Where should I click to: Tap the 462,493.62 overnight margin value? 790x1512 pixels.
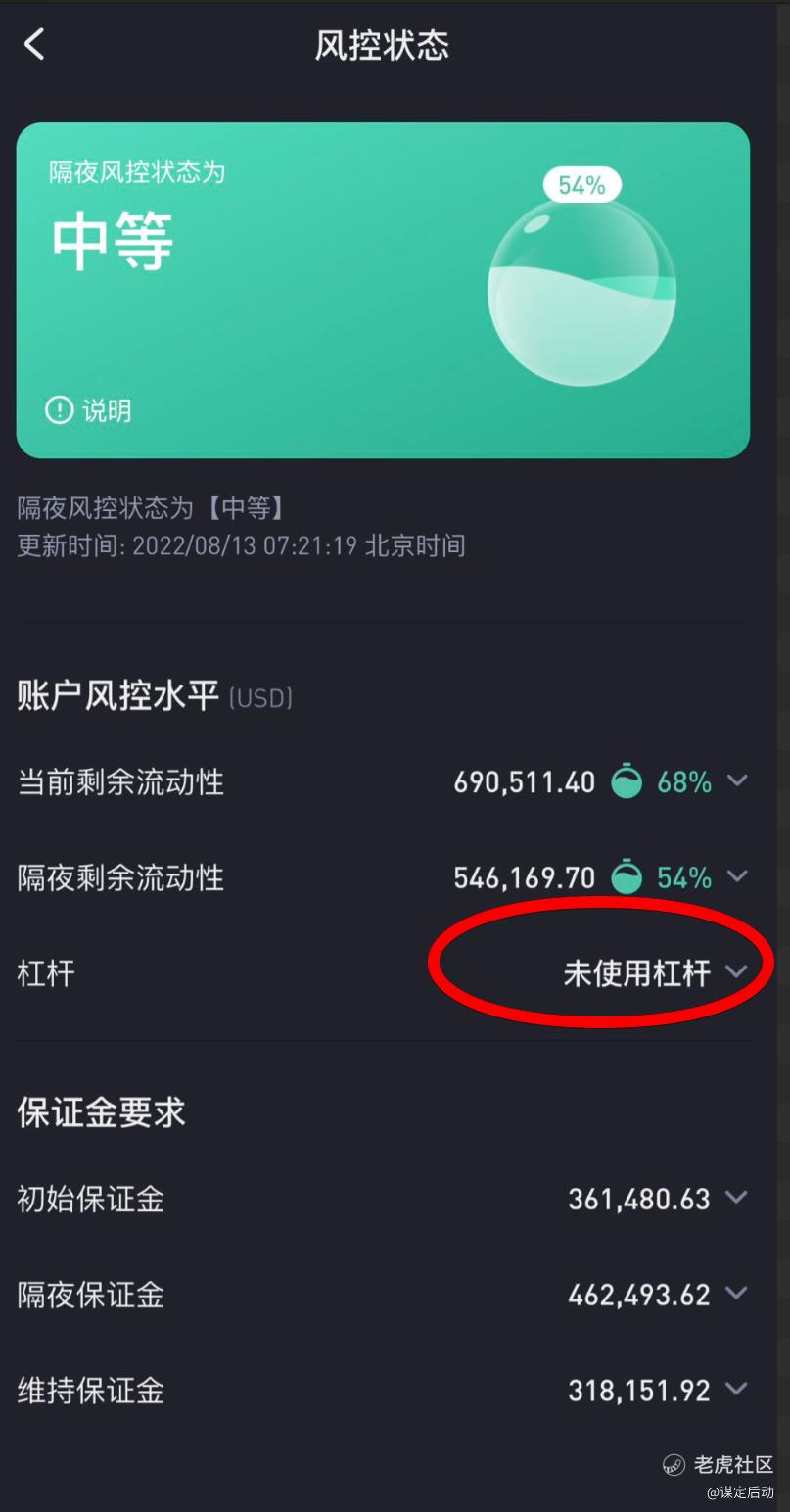[x=639, y=1295]
